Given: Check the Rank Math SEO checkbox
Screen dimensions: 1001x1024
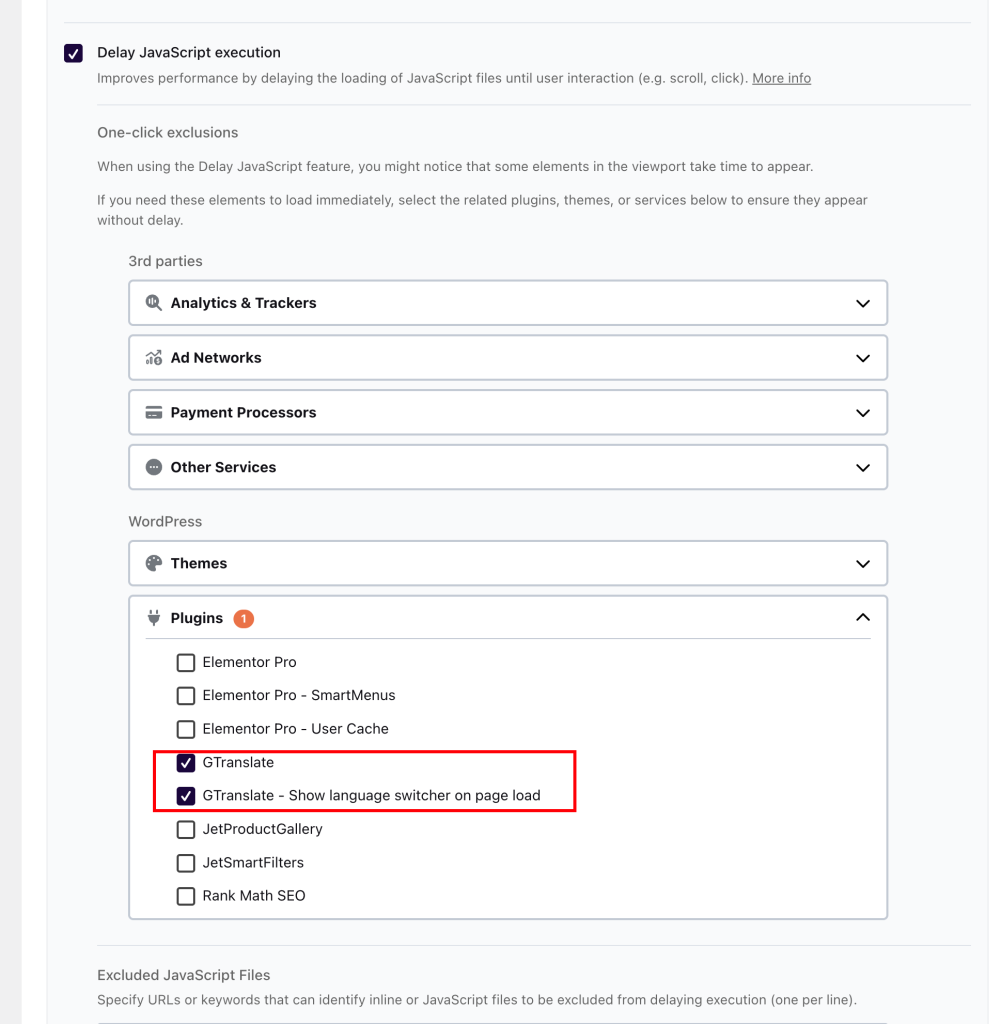Looking at the screenshot, I should point(185,896).
